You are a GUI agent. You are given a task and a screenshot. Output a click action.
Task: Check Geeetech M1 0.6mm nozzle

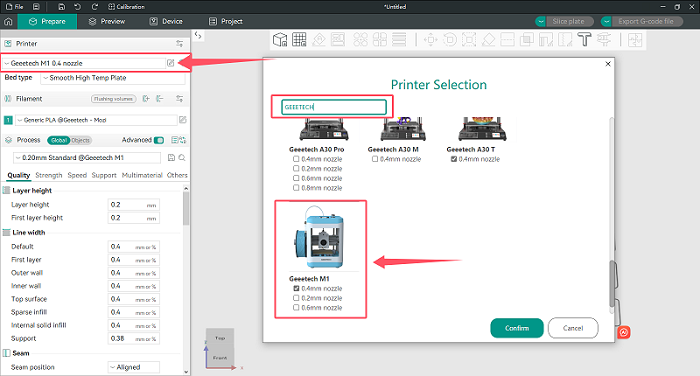pos(296,308)
